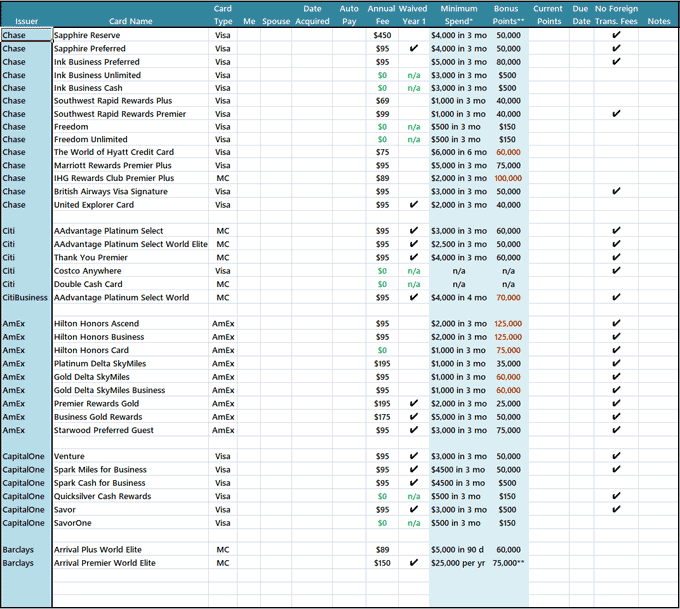Image resolution: width=680 pixels, height=609 pixels.
Task: Select the Spark Cash for Business cell
Action: (x=130, y=483)
